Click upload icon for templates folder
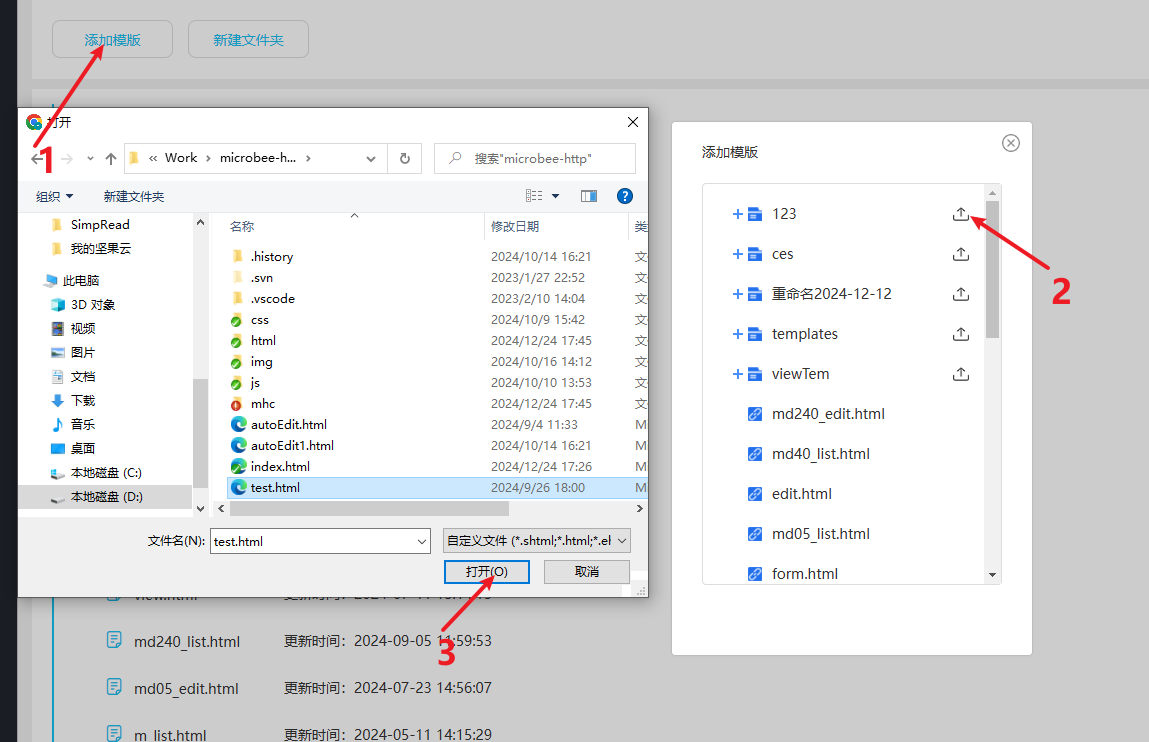This screenshot has height=742, width=1149. tap(960, 334)
